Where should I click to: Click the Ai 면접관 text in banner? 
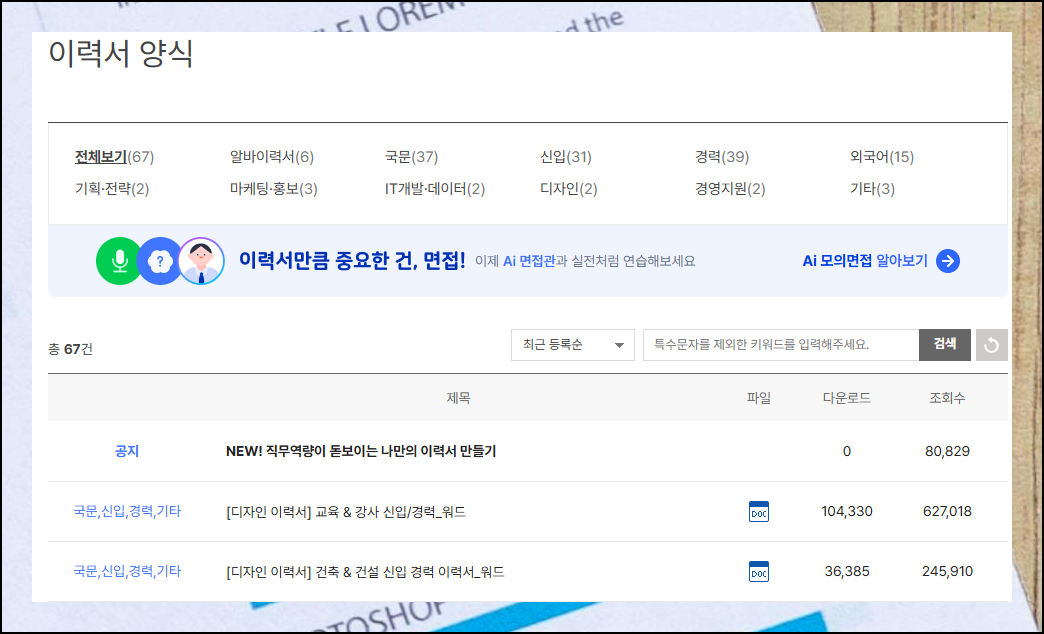[529, 261]
